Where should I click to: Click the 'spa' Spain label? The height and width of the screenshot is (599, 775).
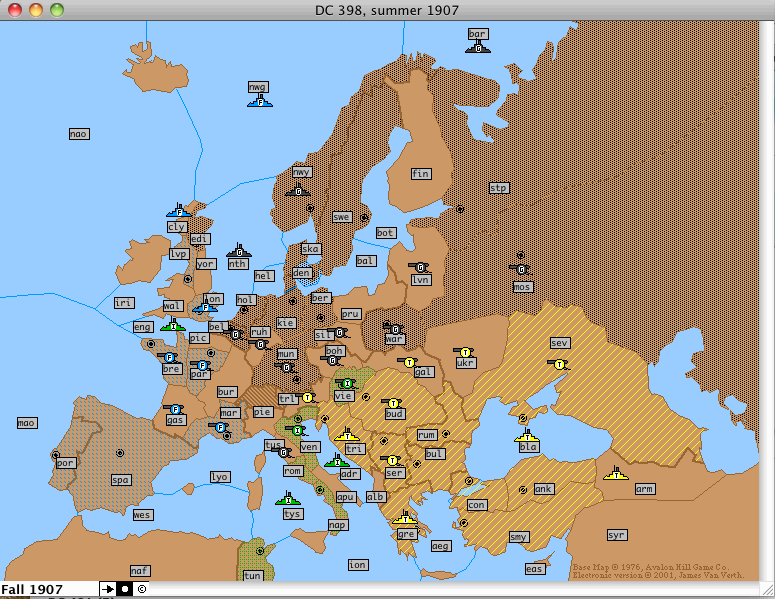click(x=121, y=480)
